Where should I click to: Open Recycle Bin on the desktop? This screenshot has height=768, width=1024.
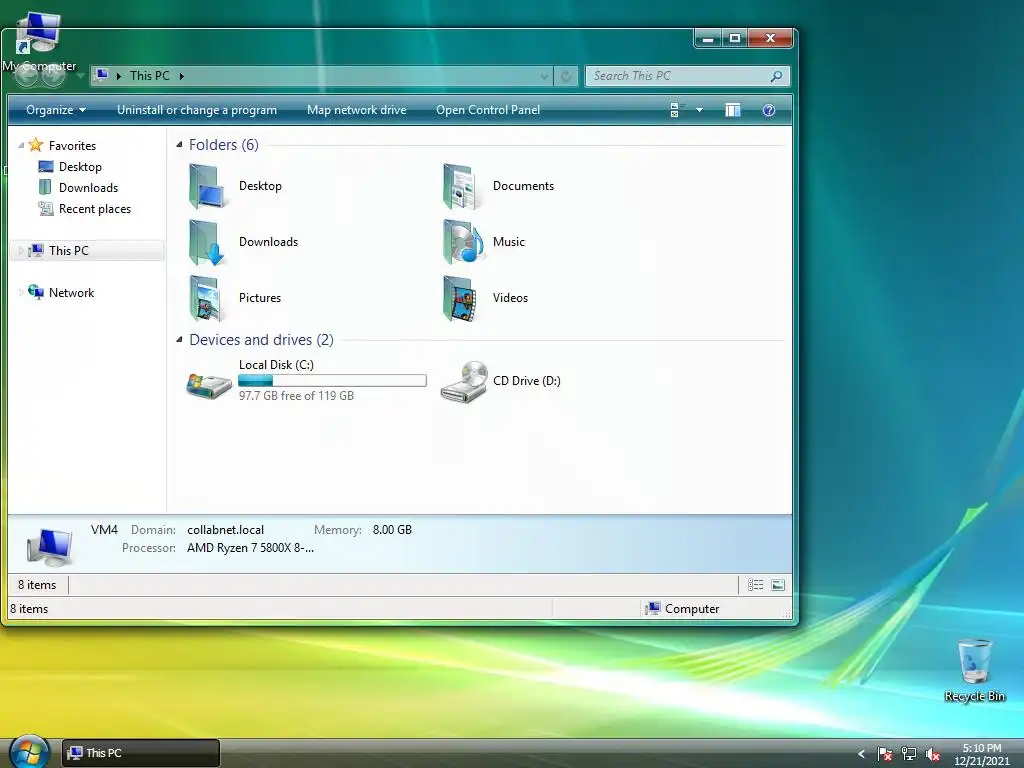pos(974,670)
